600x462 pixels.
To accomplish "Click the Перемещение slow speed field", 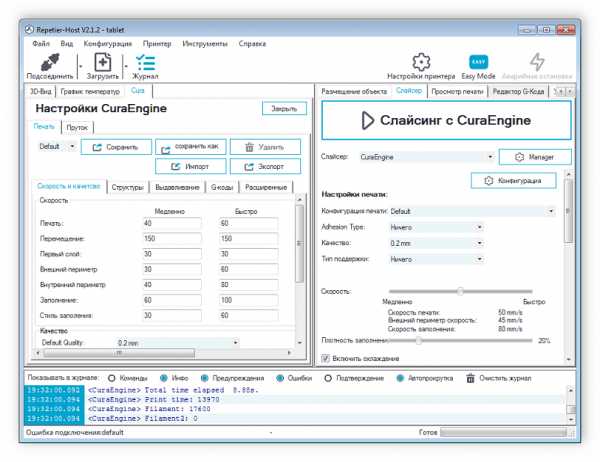I will pyautogui.click(x=172, y=238).
